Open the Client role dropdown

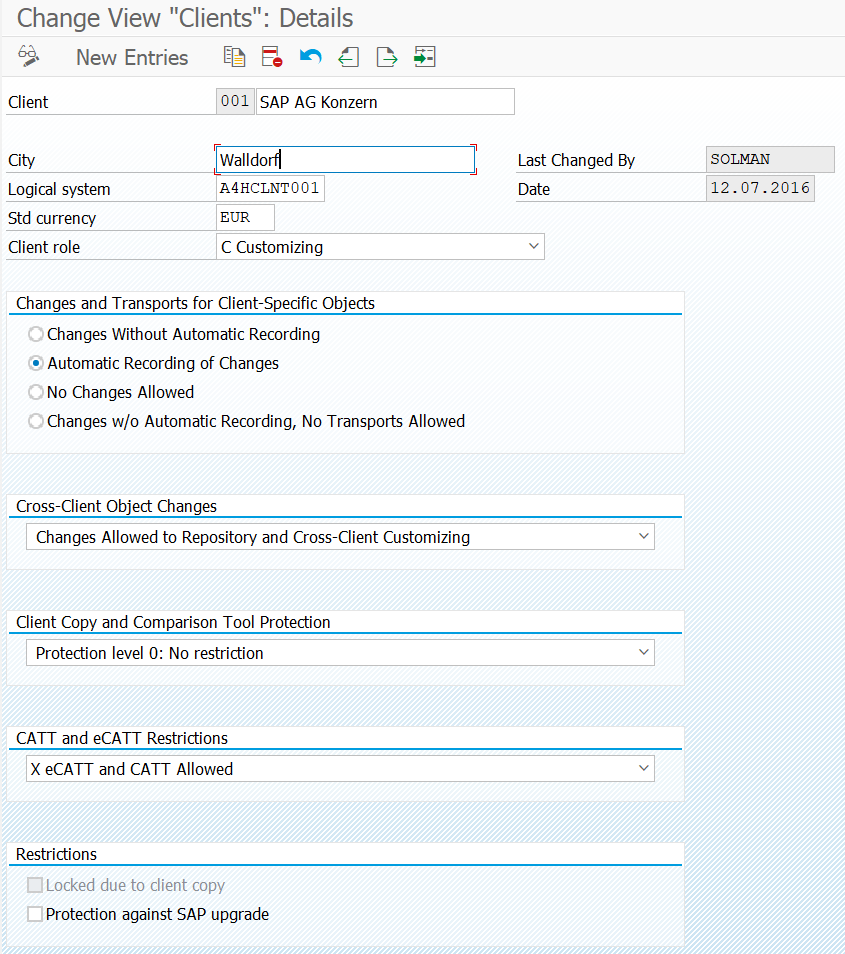[532, 247]
